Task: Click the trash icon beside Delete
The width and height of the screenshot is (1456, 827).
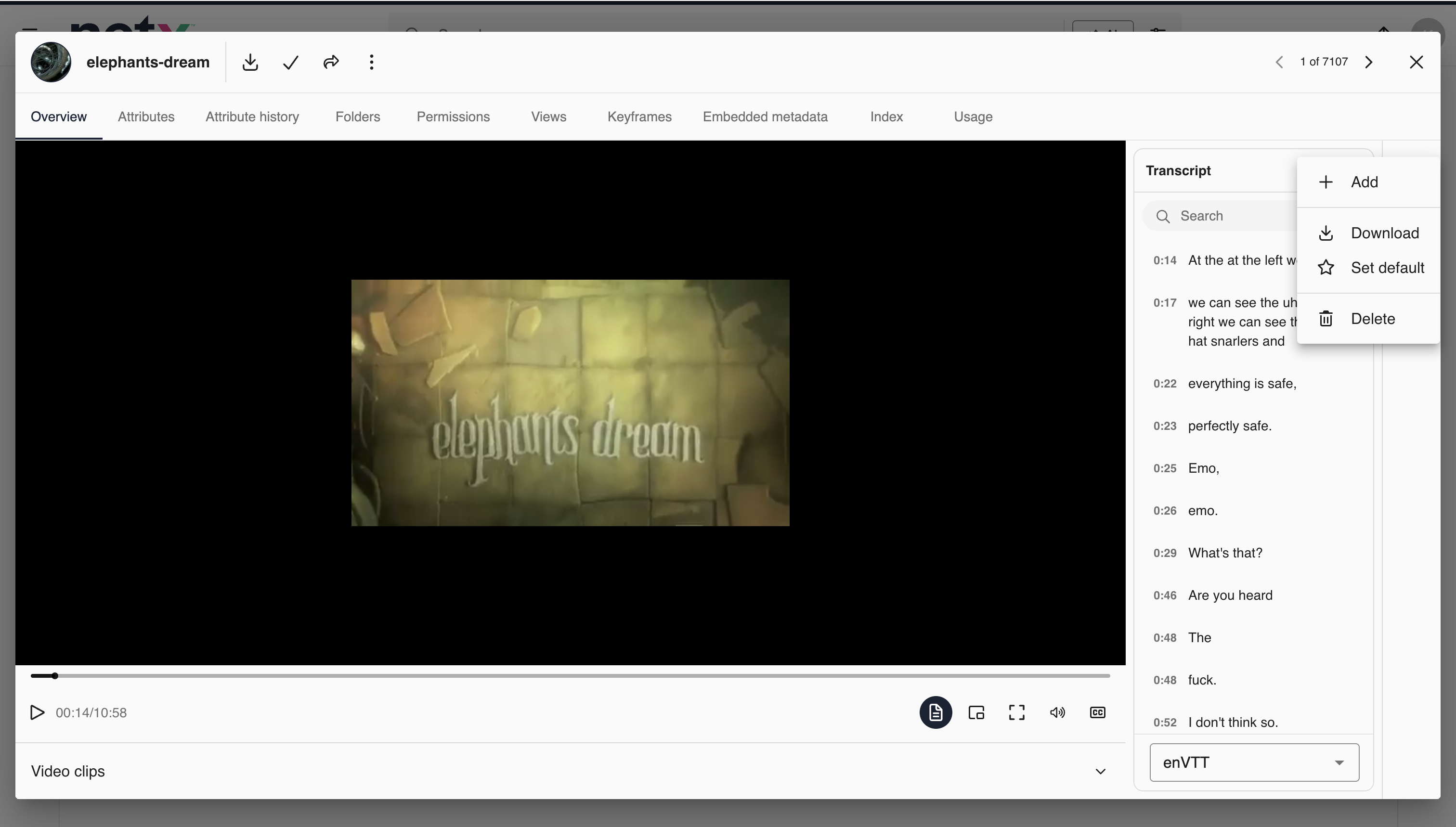Action: (1326, 319)
